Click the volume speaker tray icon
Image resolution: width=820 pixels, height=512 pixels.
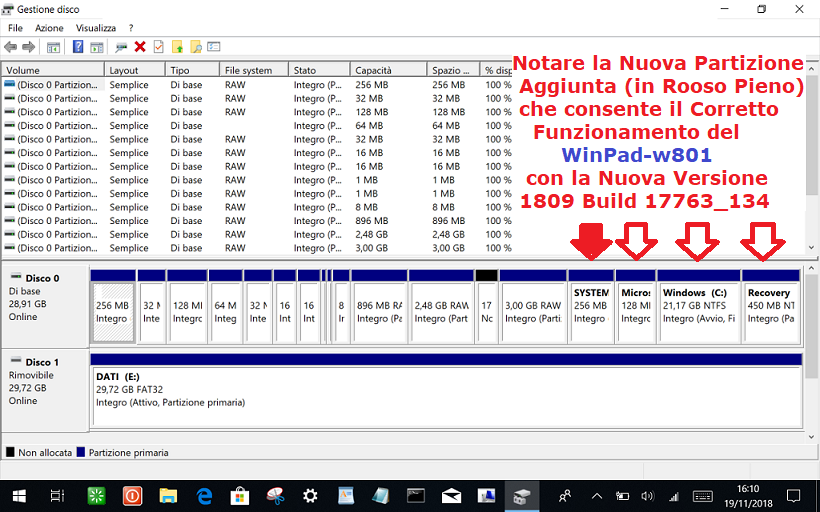point(647,496)
